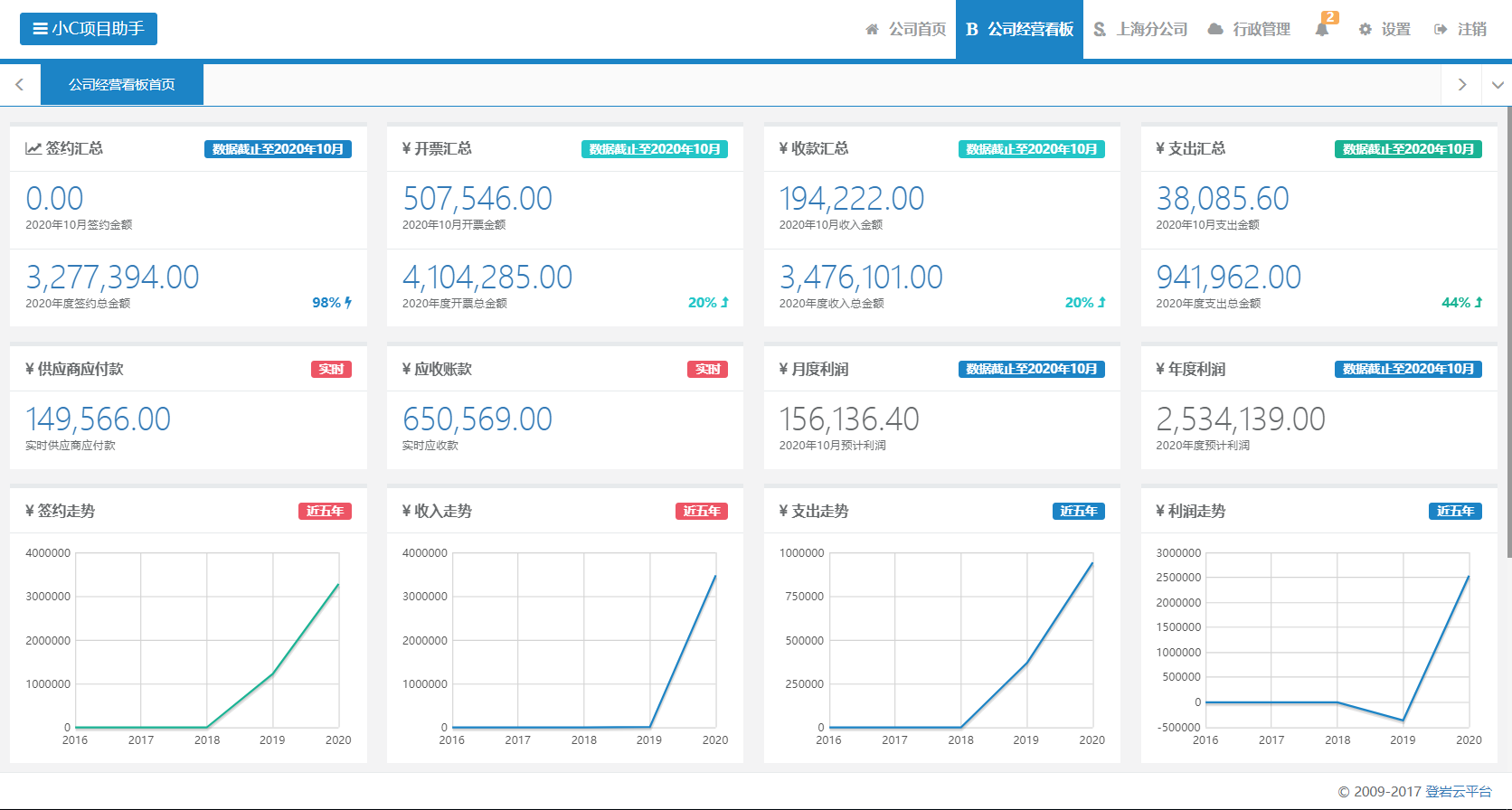Screen dimensions: 1512x810
Task: Click the 行政管理 cloud icon
Action: 1215,30
